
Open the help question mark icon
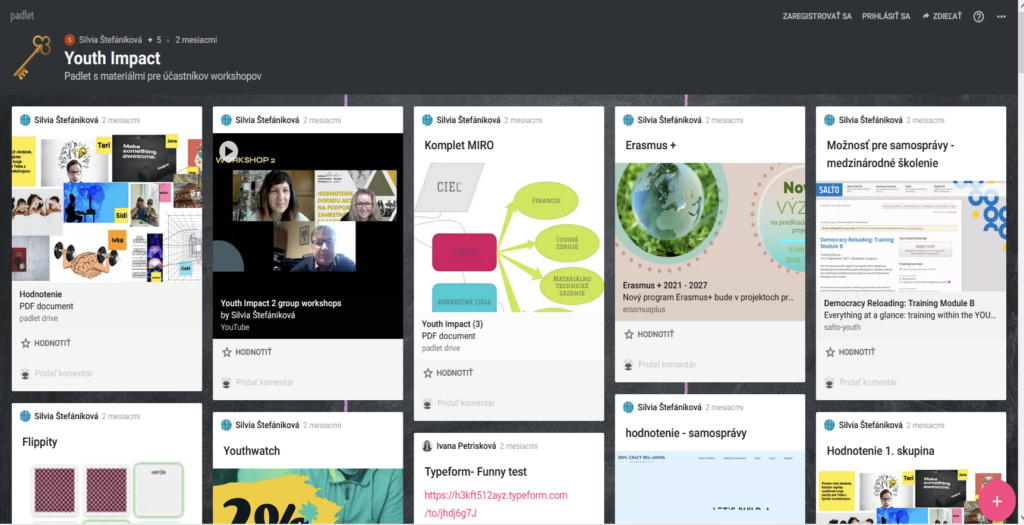978,17
